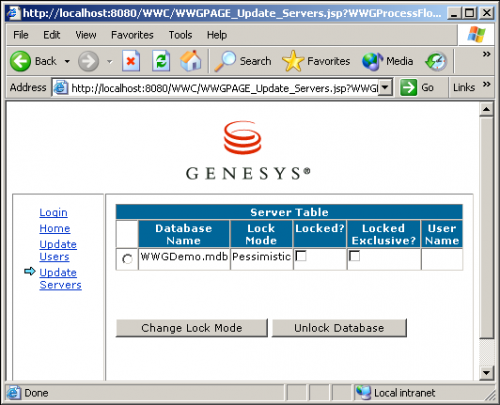Toggle the Locked? checkbox

(x=301, y=256)
